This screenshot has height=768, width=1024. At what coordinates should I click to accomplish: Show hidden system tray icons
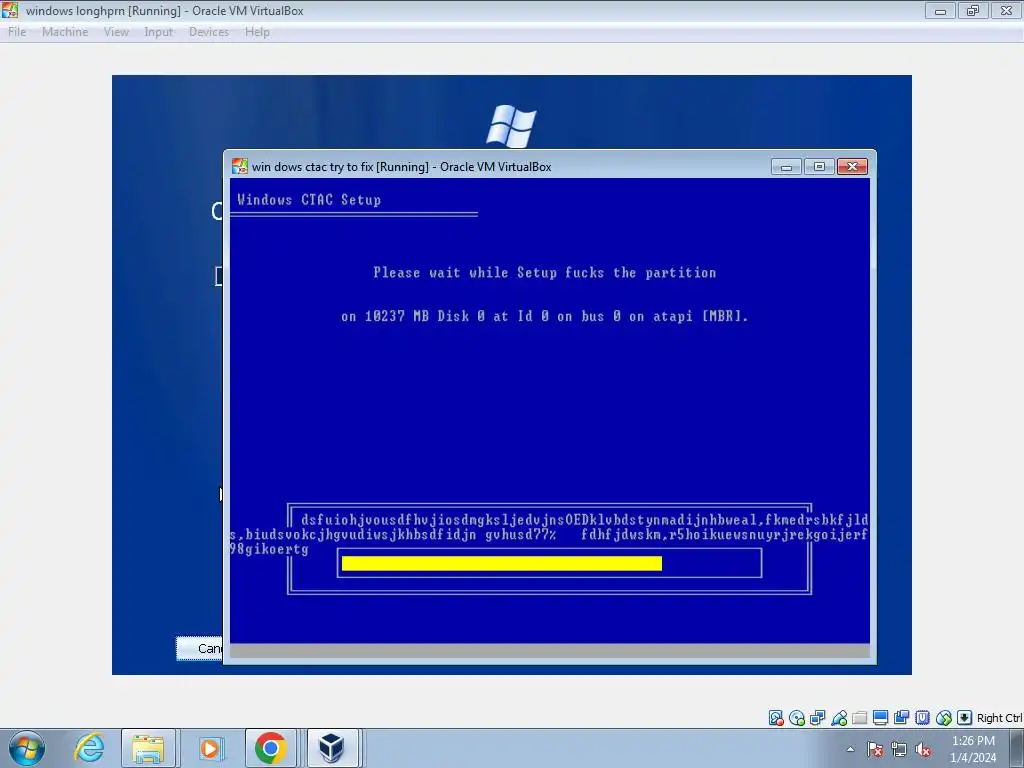[x=850, y=749]
